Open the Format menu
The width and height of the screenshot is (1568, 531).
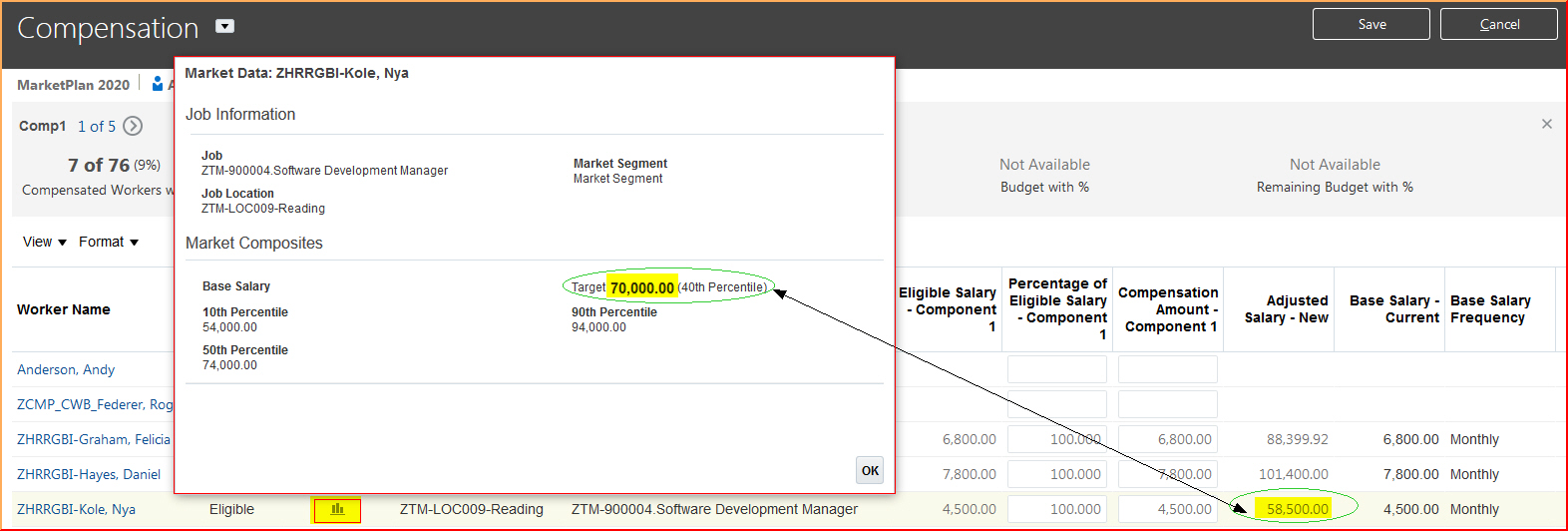109,242
